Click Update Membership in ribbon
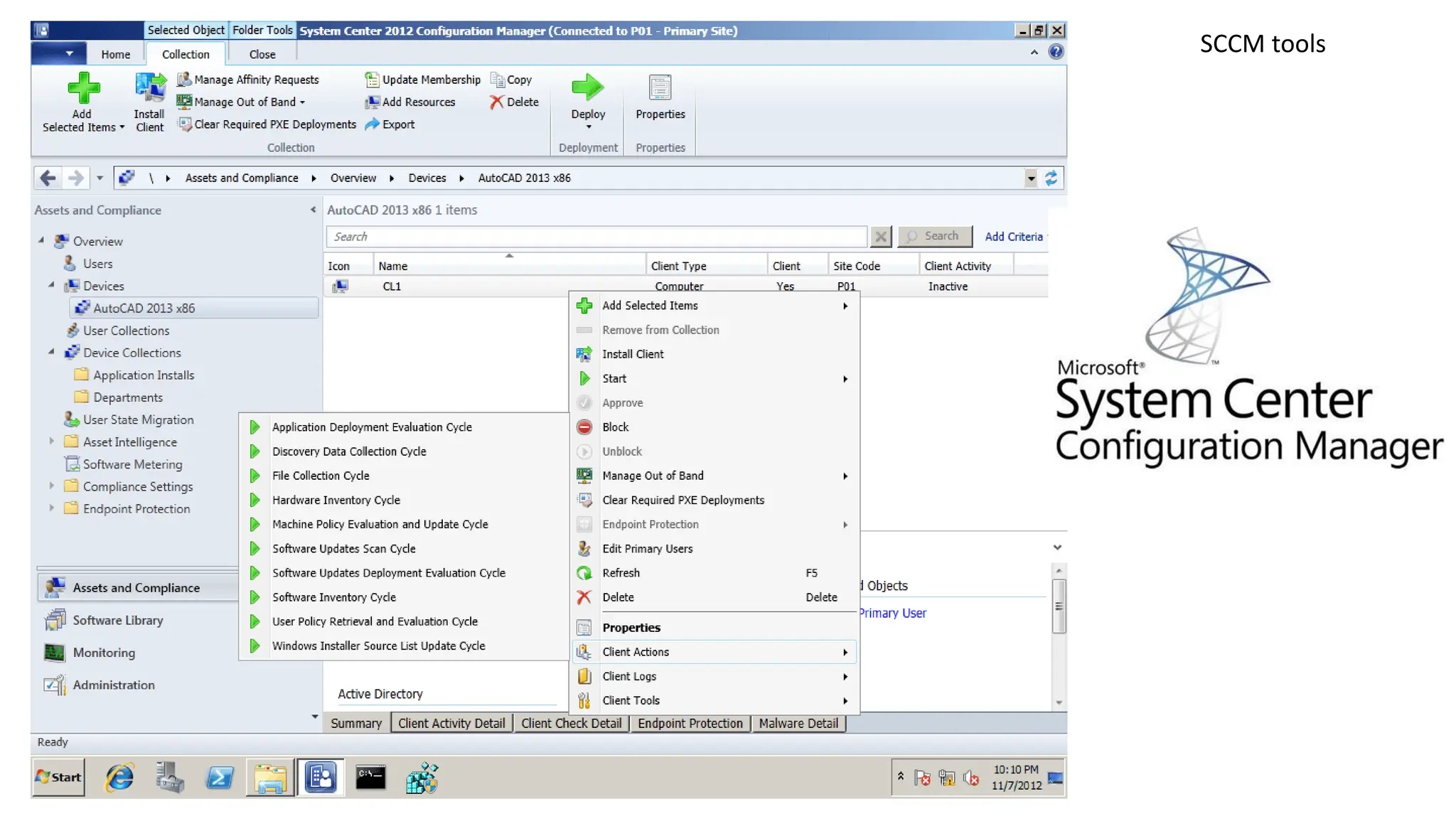The width and height of the screenshot is (1456, 819). pyautogui.click(x=423, y=80)
